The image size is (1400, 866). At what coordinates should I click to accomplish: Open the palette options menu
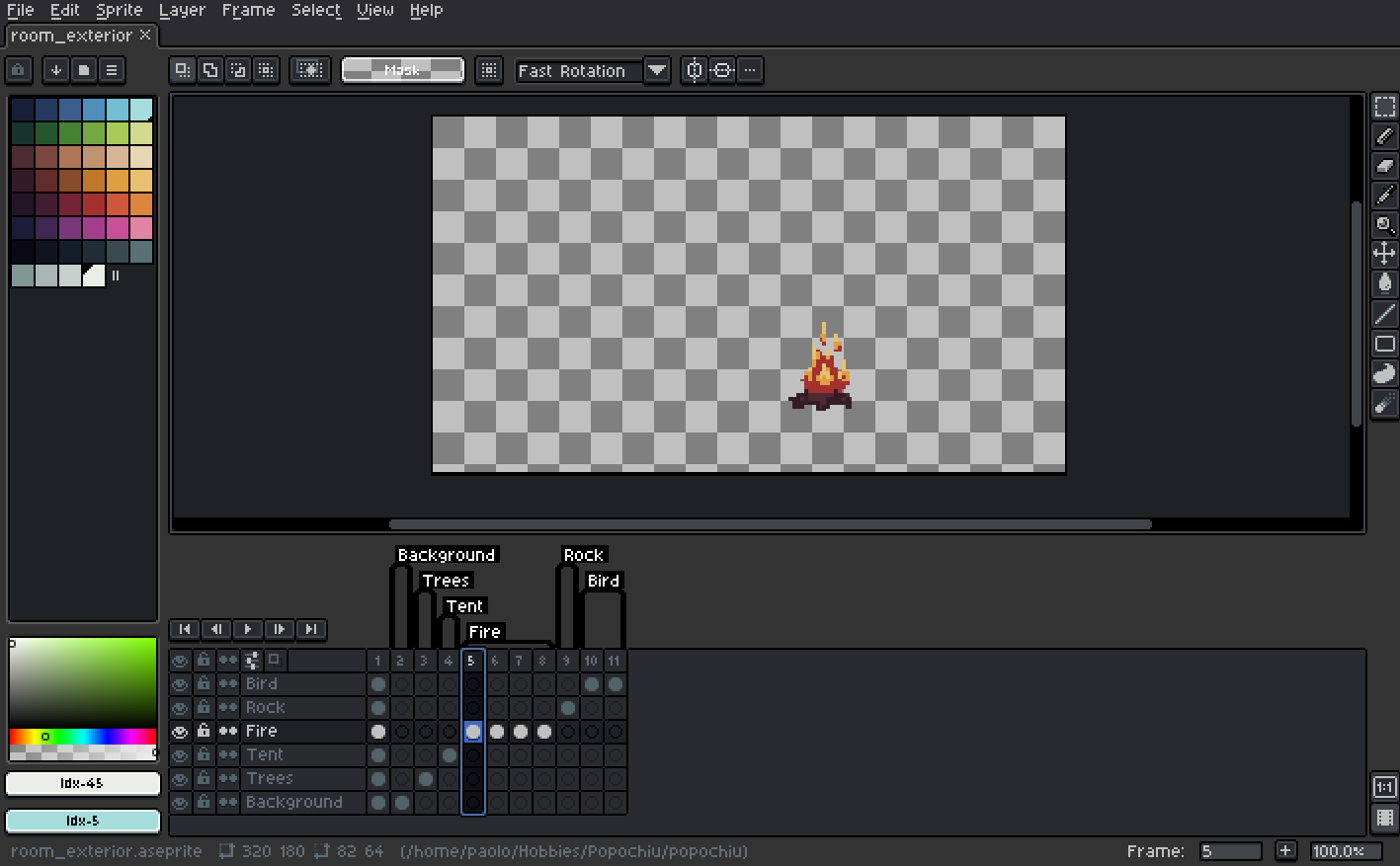[112, 70]
